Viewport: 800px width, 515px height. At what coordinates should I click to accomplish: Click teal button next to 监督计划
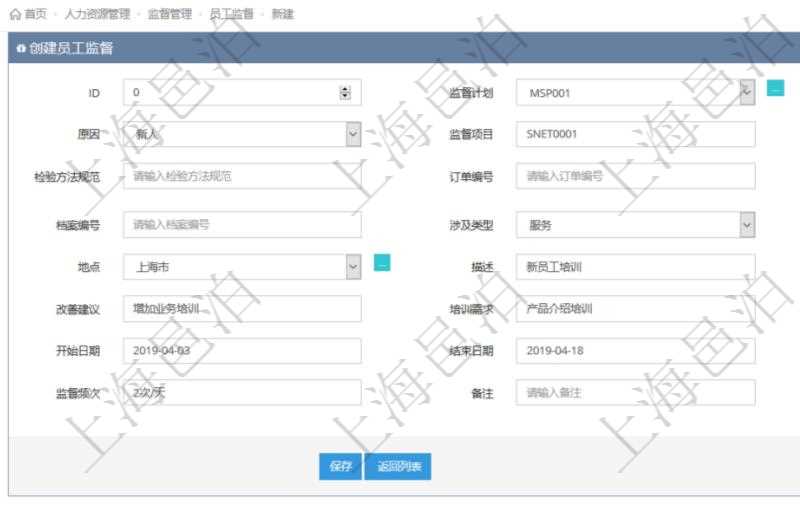pos(776,88)
